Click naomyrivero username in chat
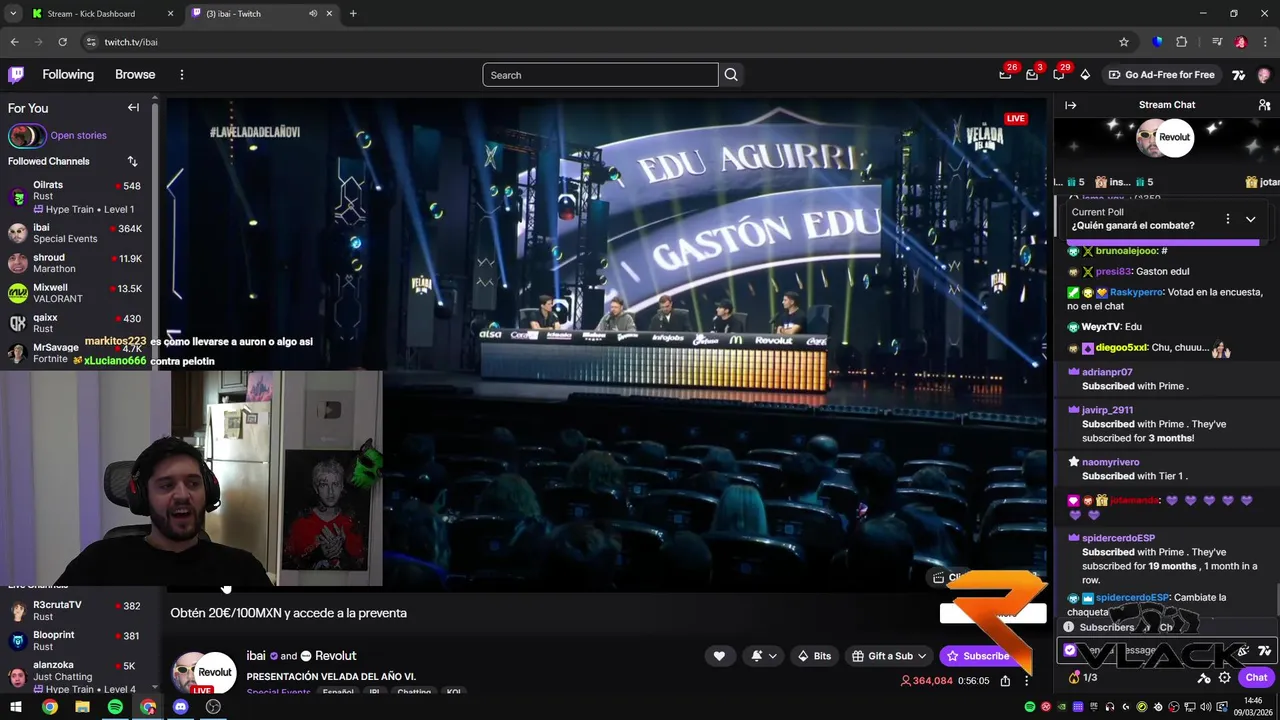 (1110, 462)
